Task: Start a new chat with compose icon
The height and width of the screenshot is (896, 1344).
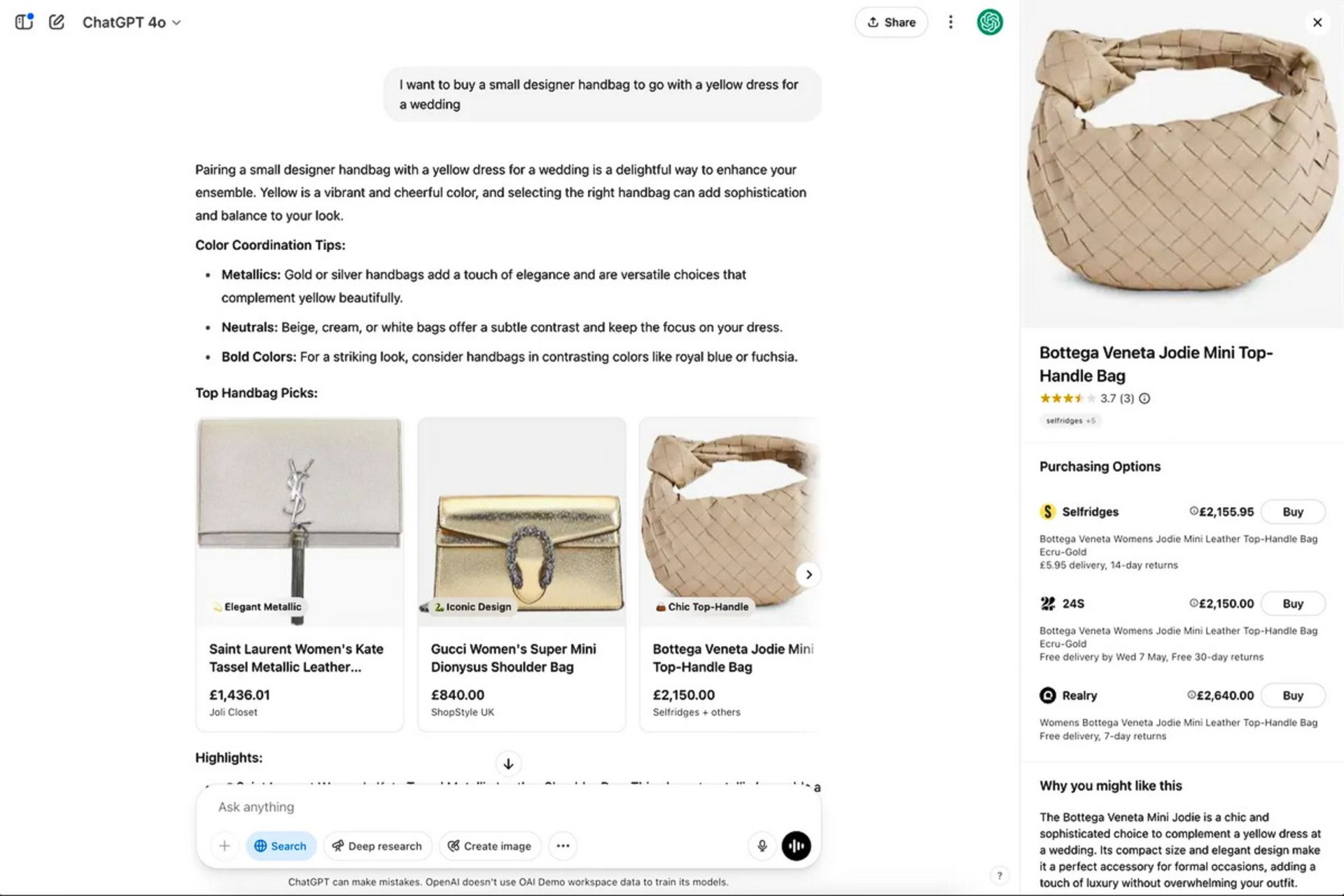Action: click(x=57, y=22)
